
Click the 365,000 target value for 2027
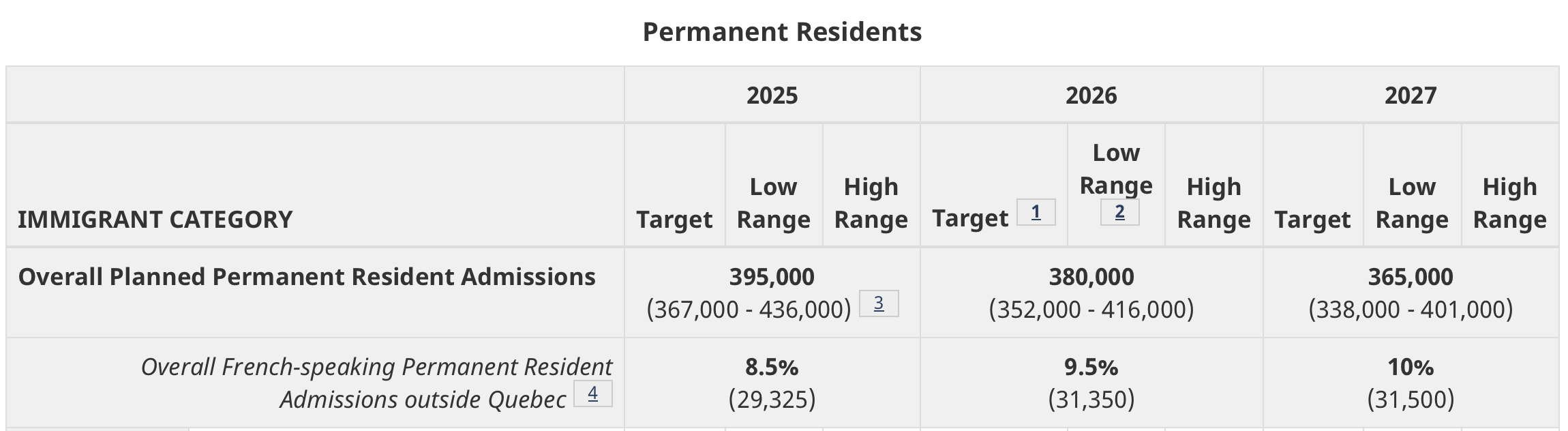[x=1410, y=277]
